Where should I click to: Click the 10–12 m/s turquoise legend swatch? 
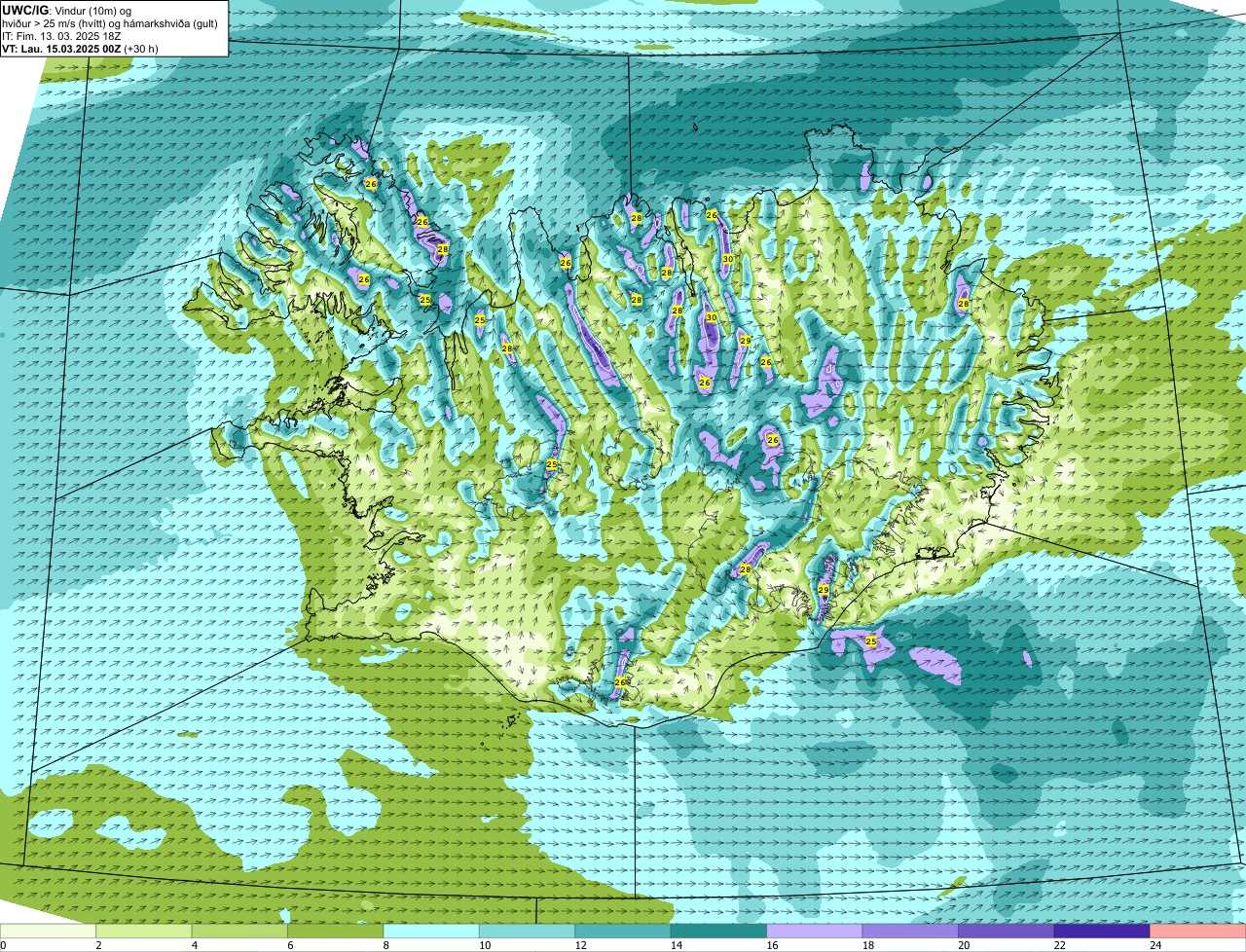point(528,931)
